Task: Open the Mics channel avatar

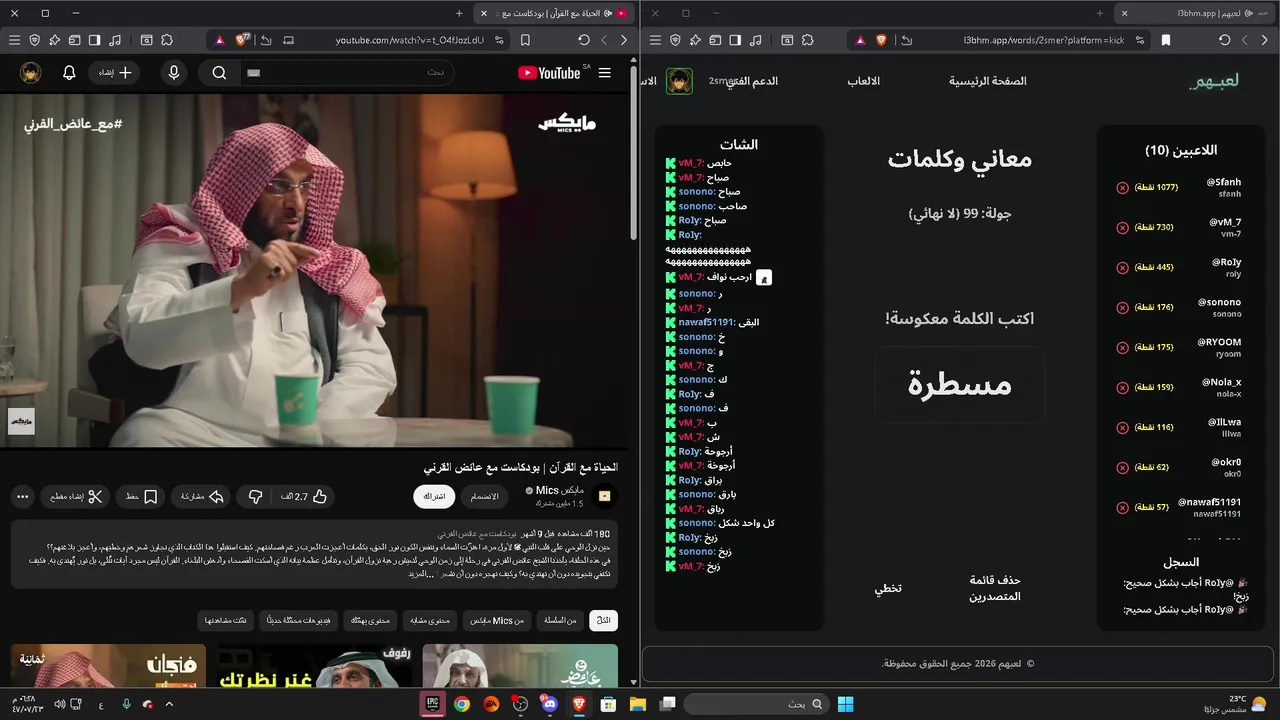Action: 604,496
